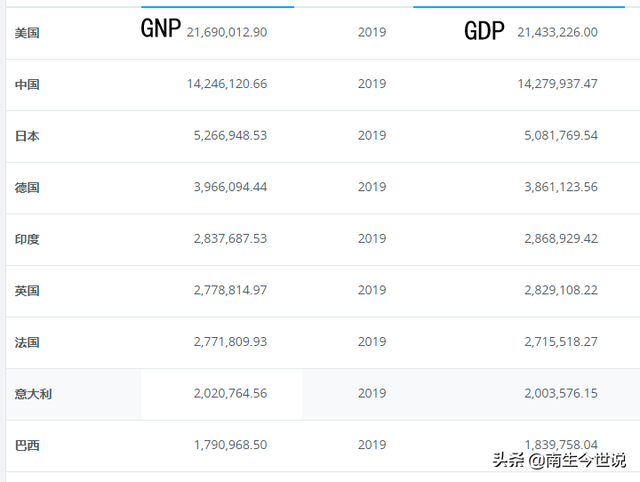Click the 德国 row label
640x482 pixels.
27,188
